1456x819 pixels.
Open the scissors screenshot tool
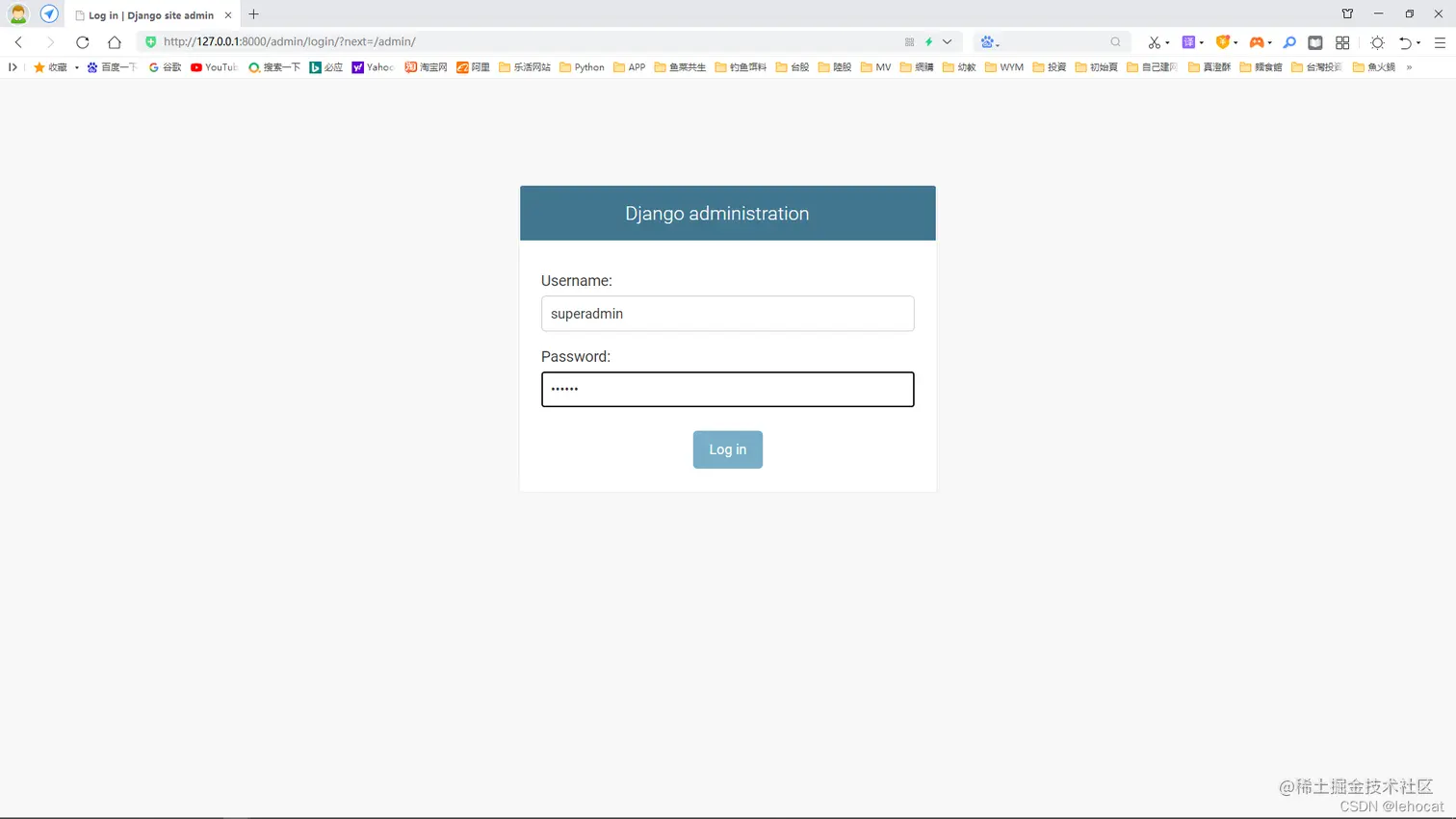coord(1154,42)
